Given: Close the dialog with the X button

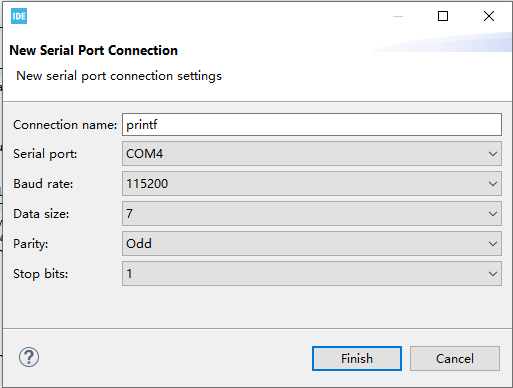Looking at the screenshot, I should (489, 16).
